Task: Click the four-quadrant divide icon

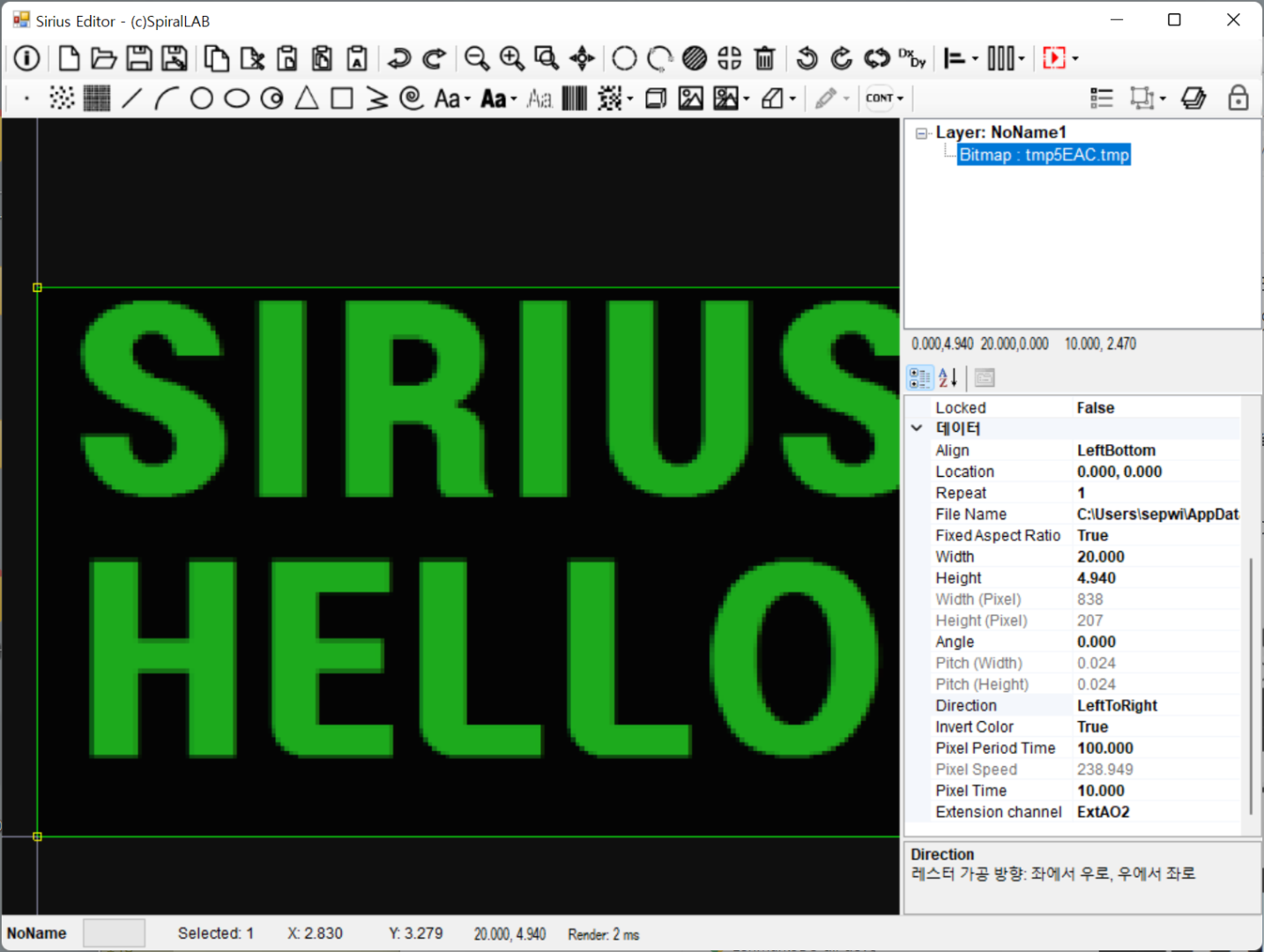Action: click(730, 58)
